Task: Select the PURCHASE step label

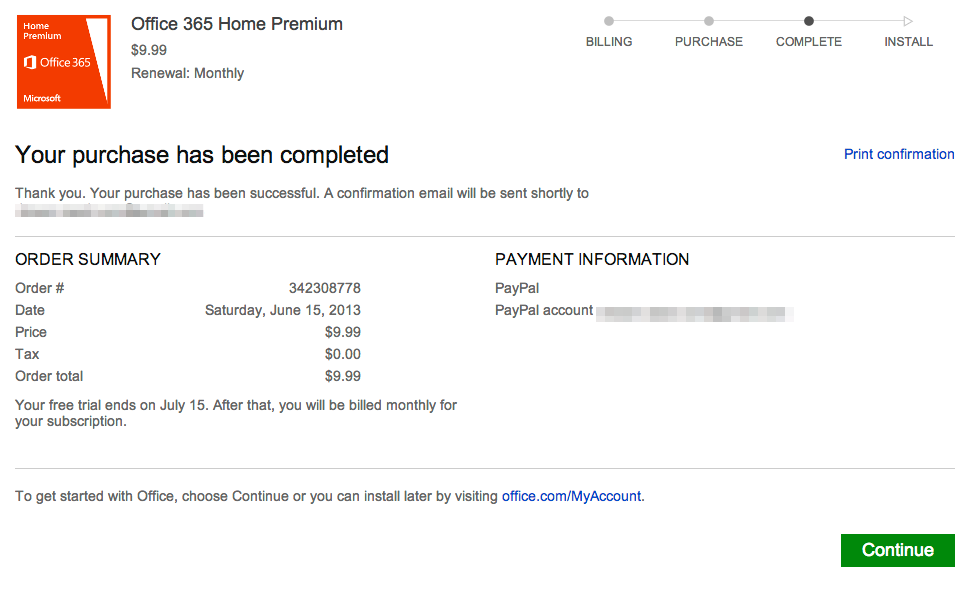Action: tap(709, 42)
